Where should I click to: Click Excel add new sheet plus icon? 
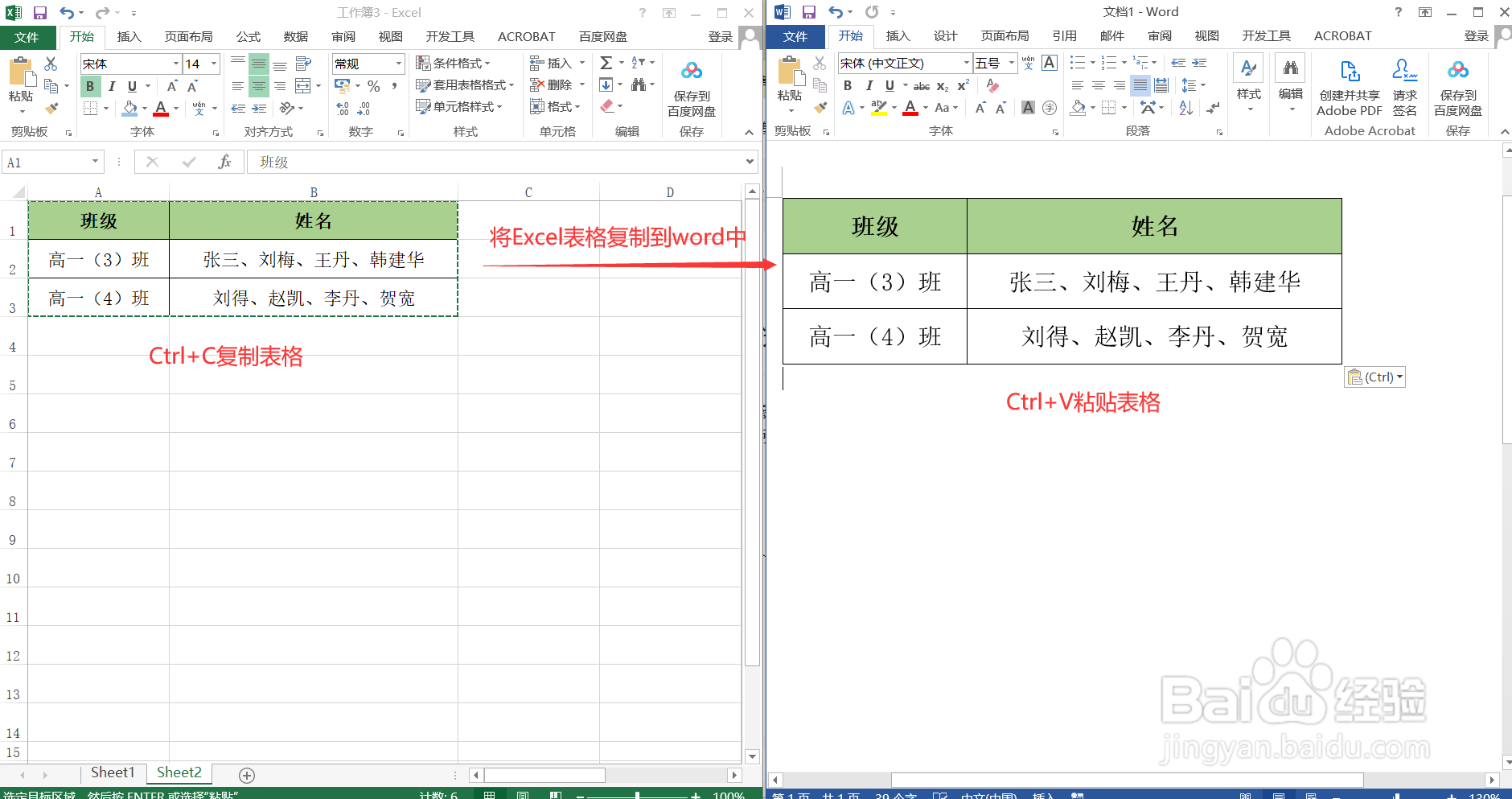[247, 775]
